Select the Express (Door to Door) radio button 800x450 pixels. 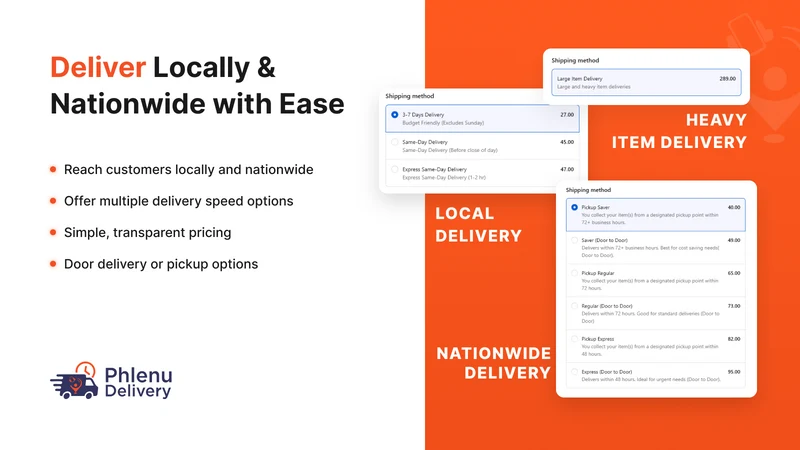(x=574, y=372)
